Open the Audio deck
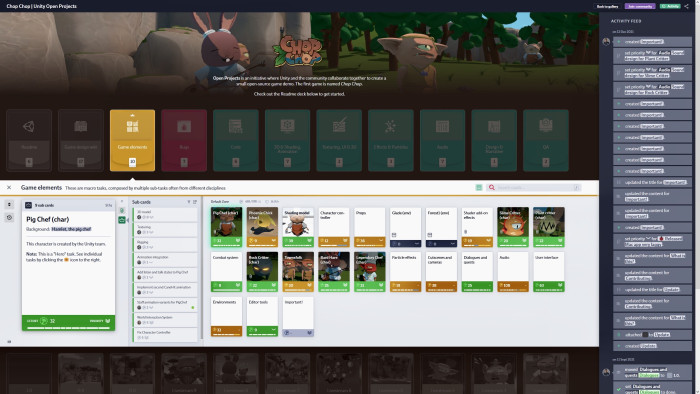The image size is (700, 394). [x=442, y=140]
